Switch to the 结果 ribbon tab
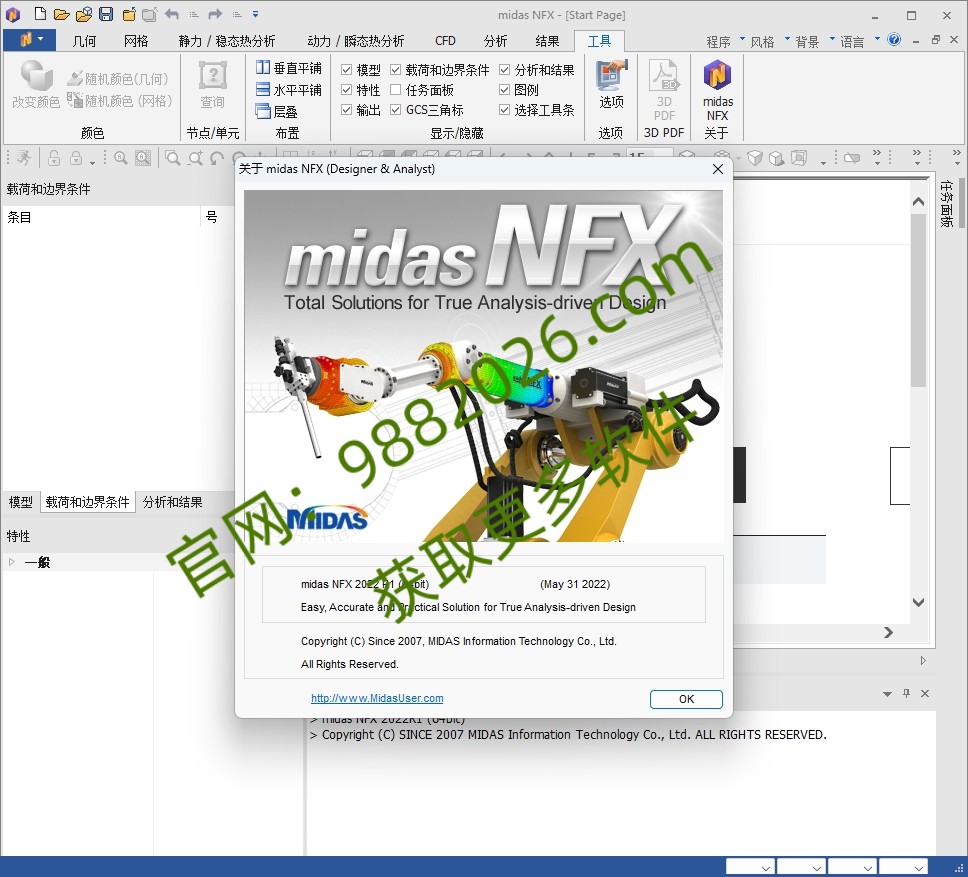The image size is (968, 877). click(x=547, y=41)
